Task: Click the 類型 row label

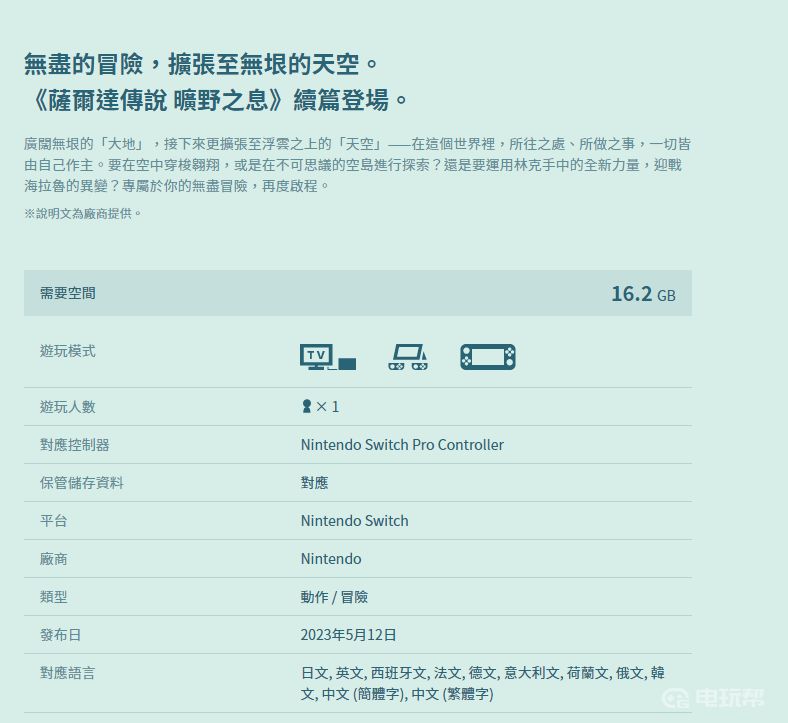Action: (54, 597)
